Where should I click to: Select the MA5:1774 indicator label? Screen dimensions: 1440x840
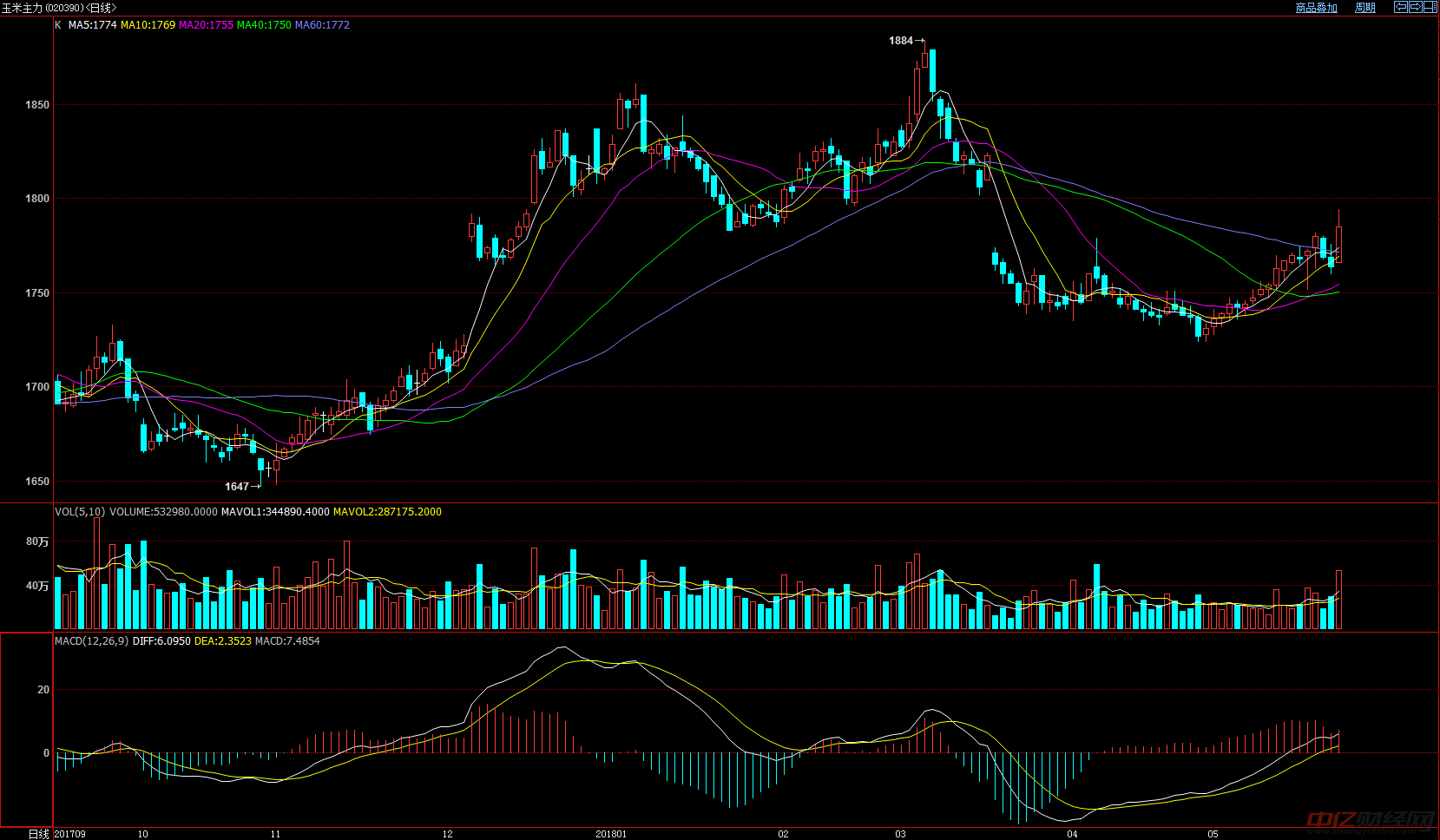pyautogui.click(x=92, y=25)
